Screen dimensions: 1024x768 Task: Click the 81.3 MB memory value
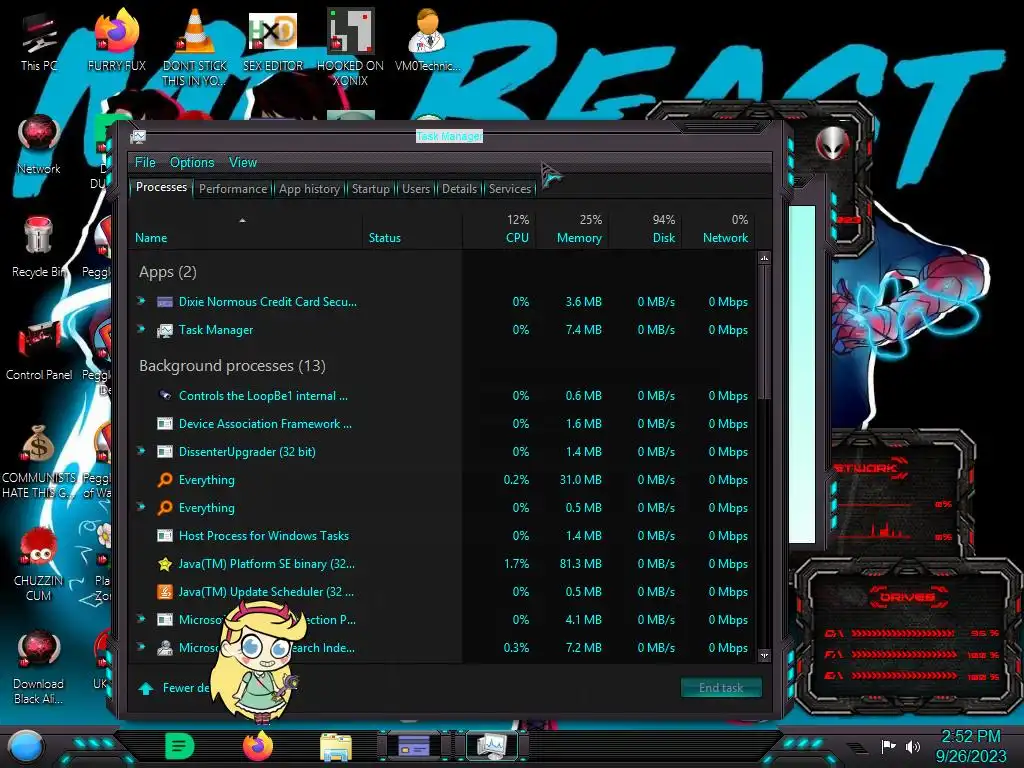[x=581, y=564]
